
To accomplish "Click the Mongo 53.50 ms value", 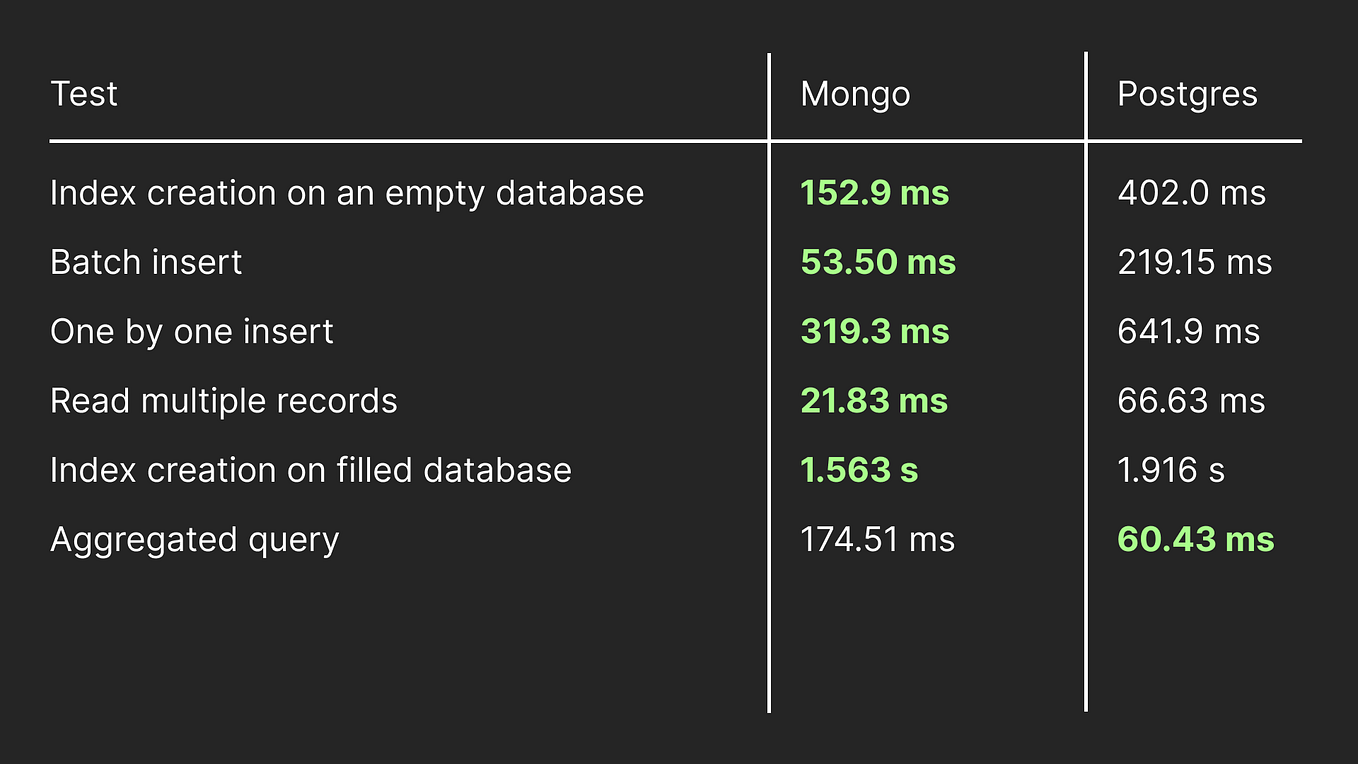I will (x=878, y=262).
